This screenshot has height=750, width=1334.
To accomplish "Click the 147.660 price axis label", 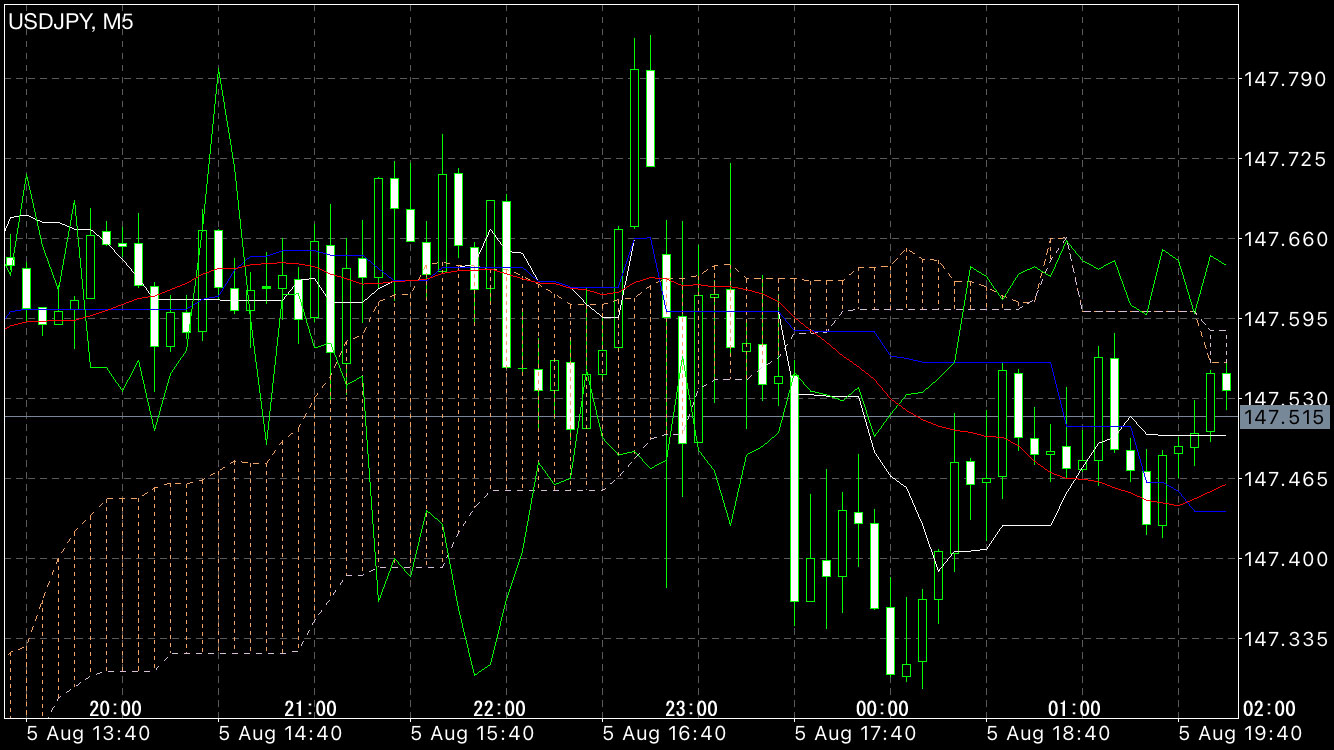I will pos(1284,238).
